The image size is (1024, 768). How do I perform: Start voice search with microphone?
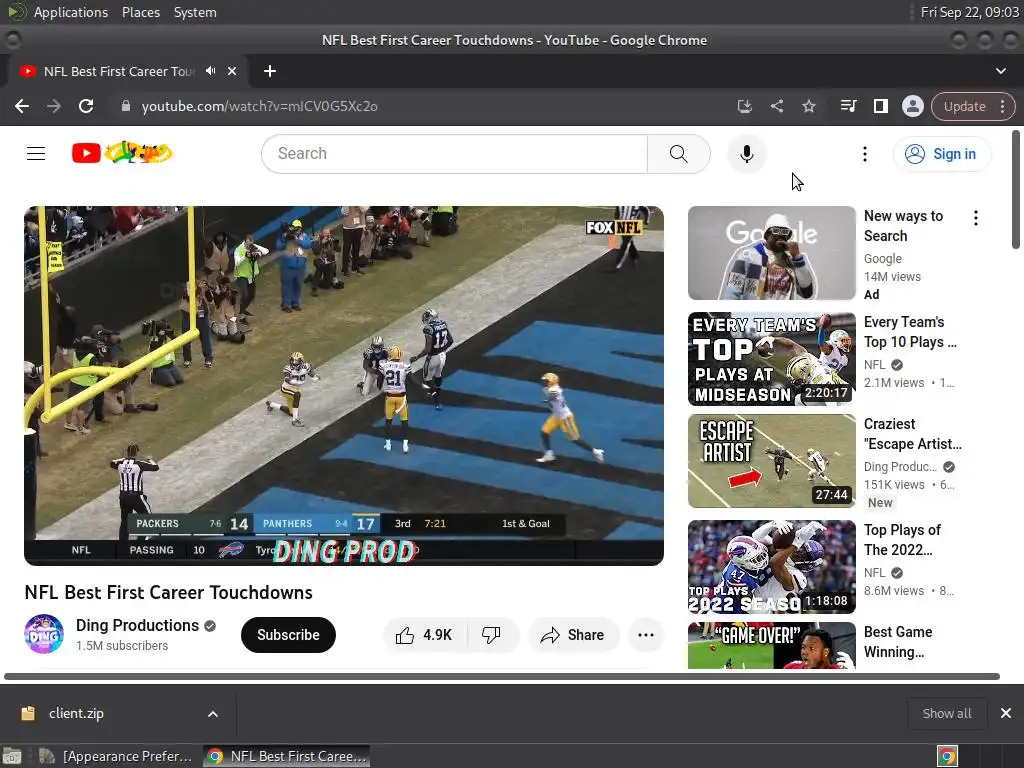pyautogui.click(x=746, y=153)
